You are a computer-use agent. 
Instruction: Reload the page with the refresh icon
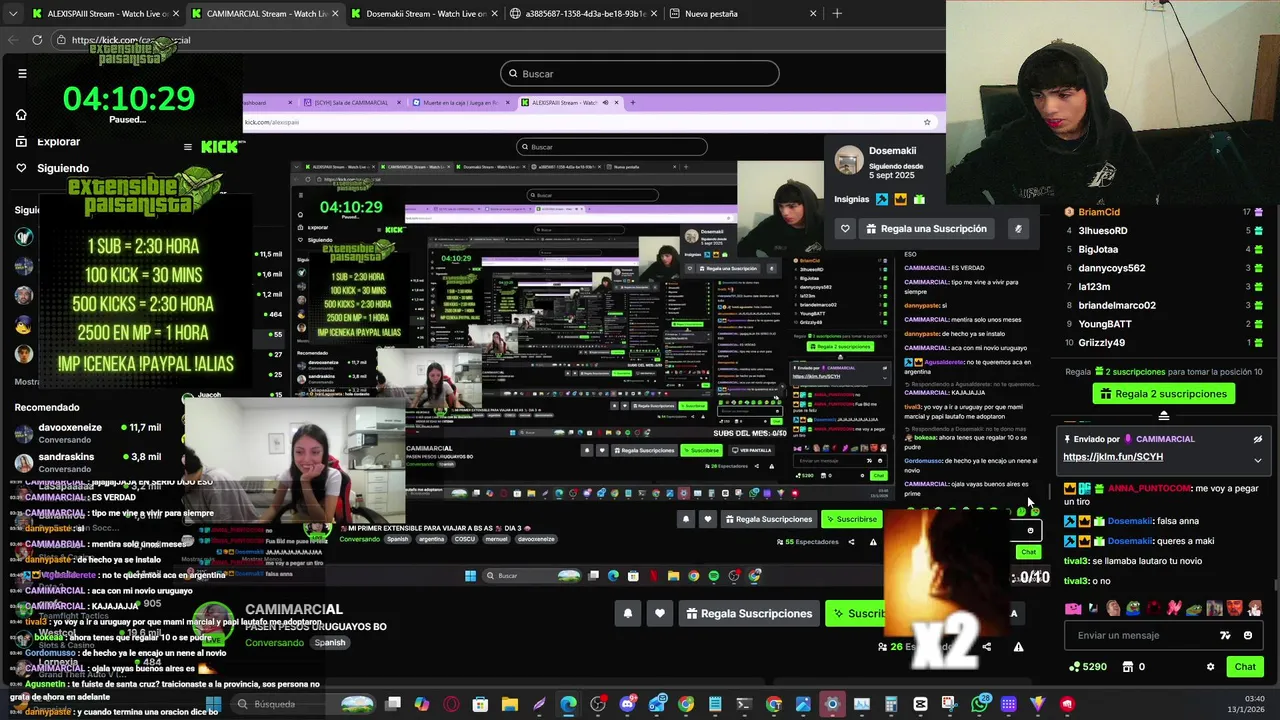coord(37,40)
